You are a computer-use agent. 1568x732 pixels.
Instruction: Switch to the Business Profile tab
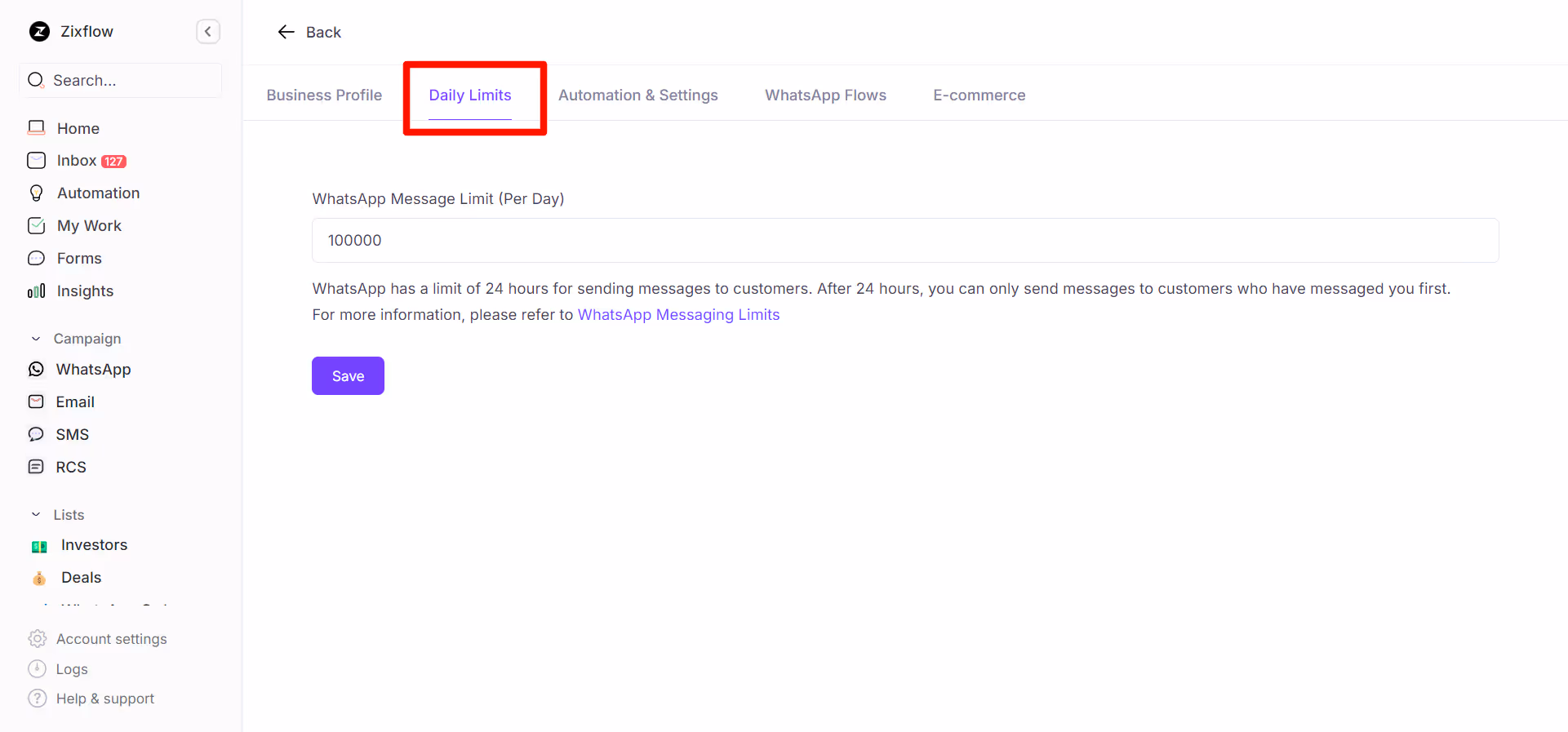324,95
